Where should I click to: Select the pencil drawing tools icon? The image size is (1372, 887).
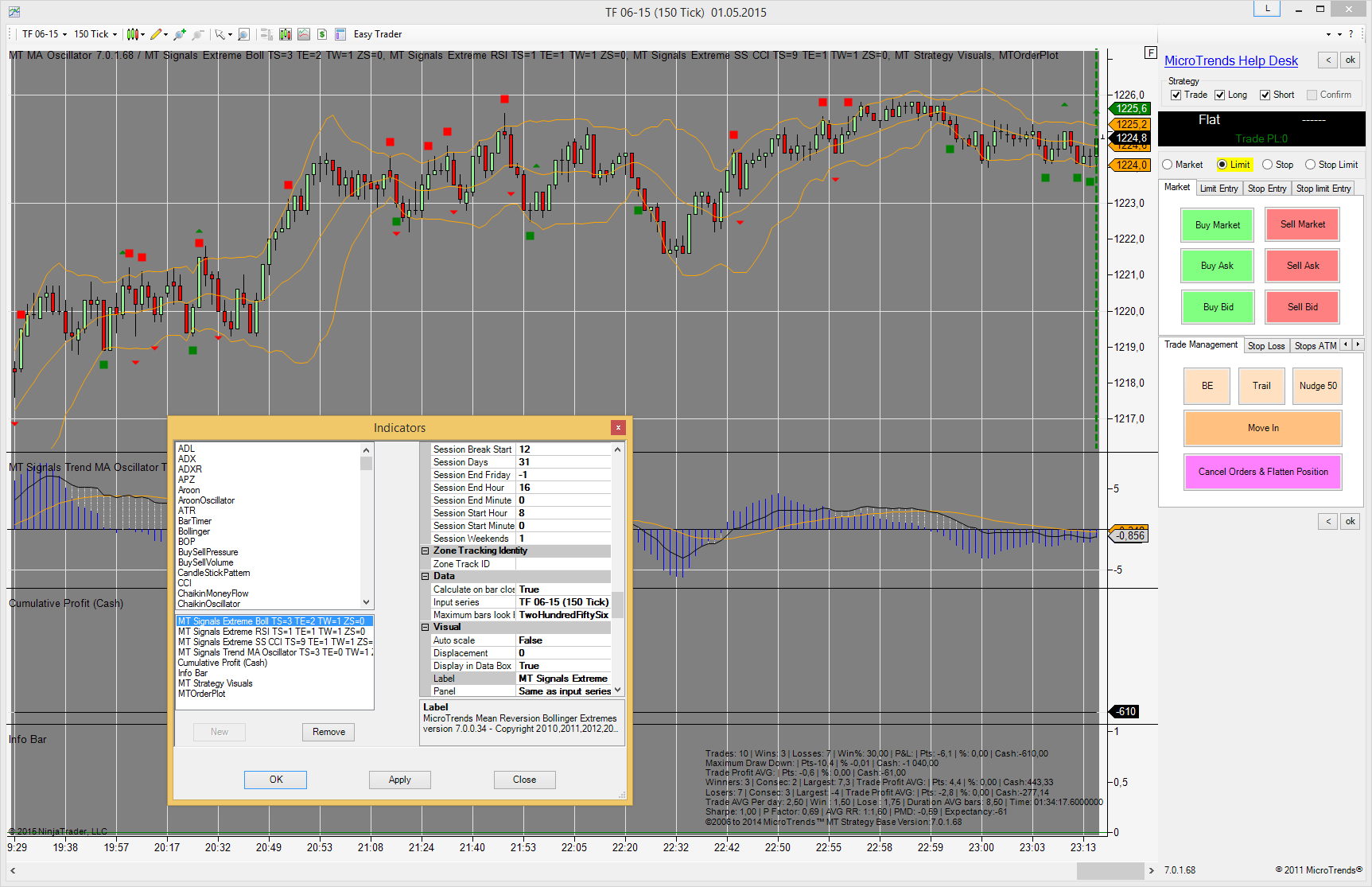pyautogui.click(x=156, y=34)
